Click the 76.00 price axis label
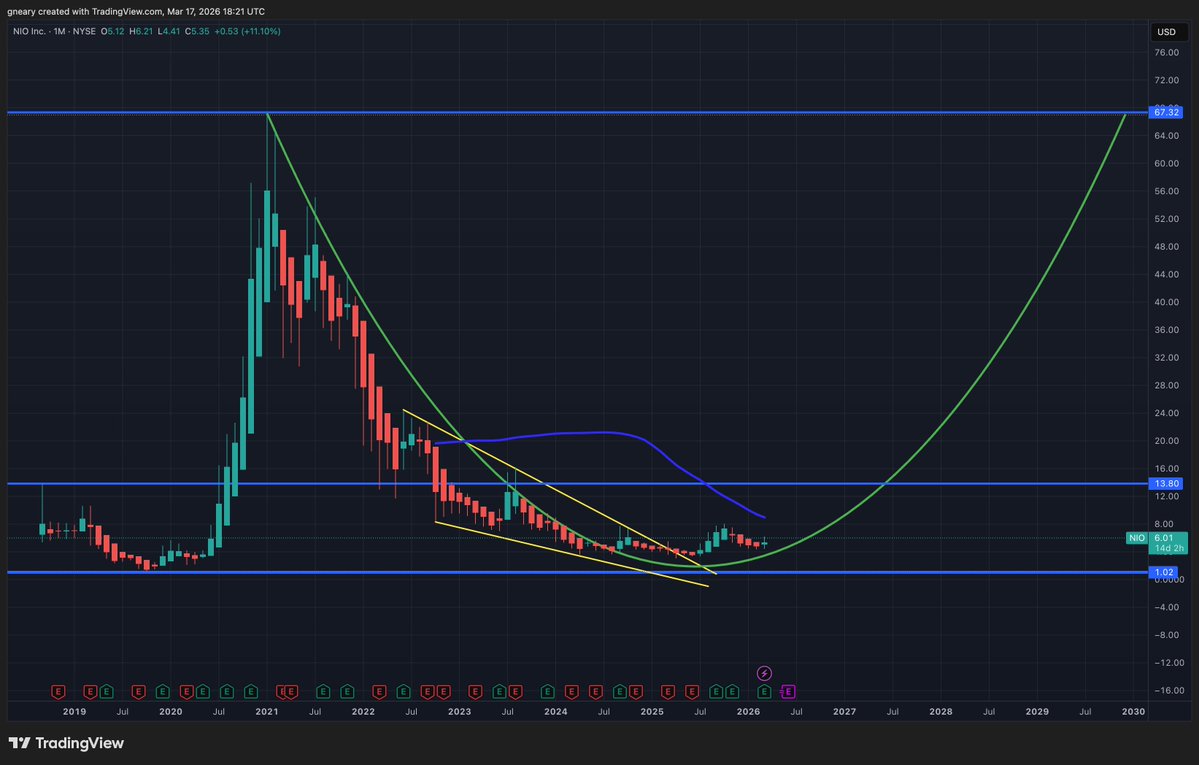 (x=1166, y=53)
